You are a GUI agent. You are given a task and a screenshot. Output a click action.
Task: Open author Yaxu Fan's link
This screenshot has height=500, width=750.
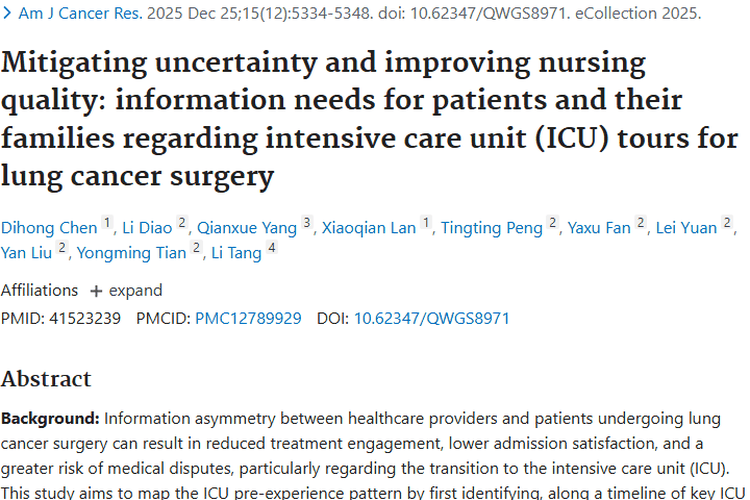tap(599, 227)
